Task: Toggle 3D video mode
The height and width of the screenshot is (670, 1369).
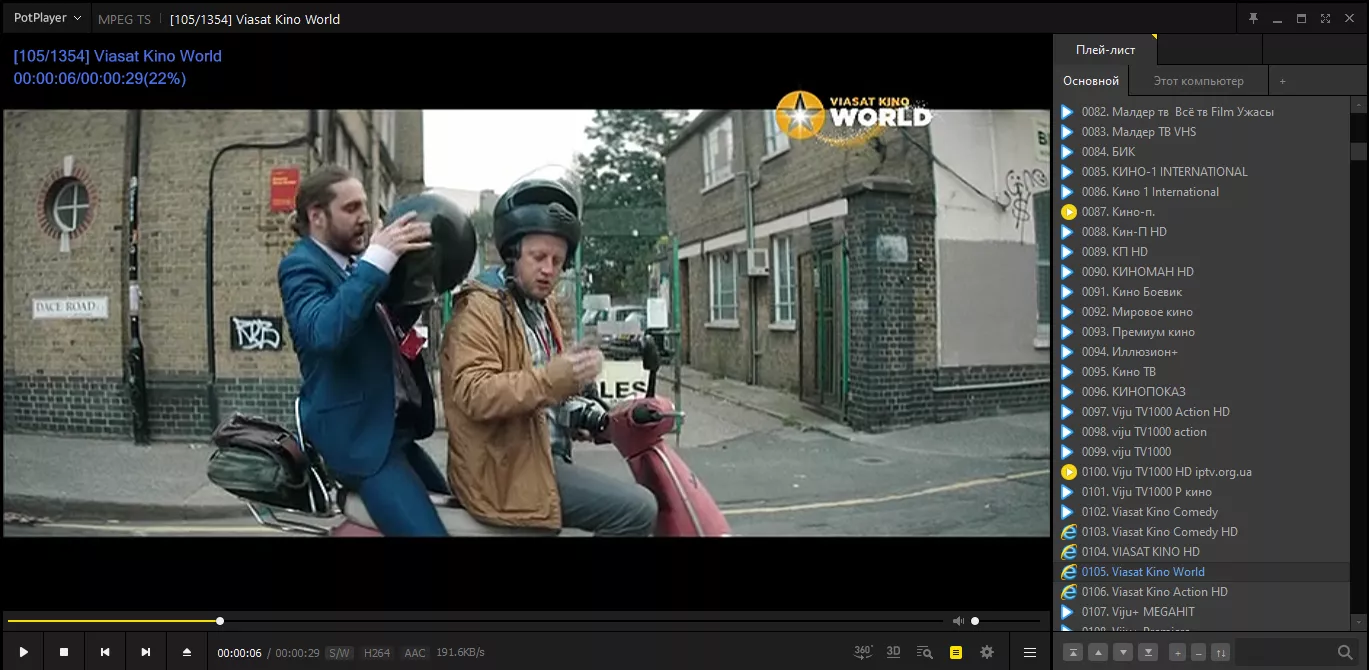Action: pyautogui.click(x=894, y=652)
